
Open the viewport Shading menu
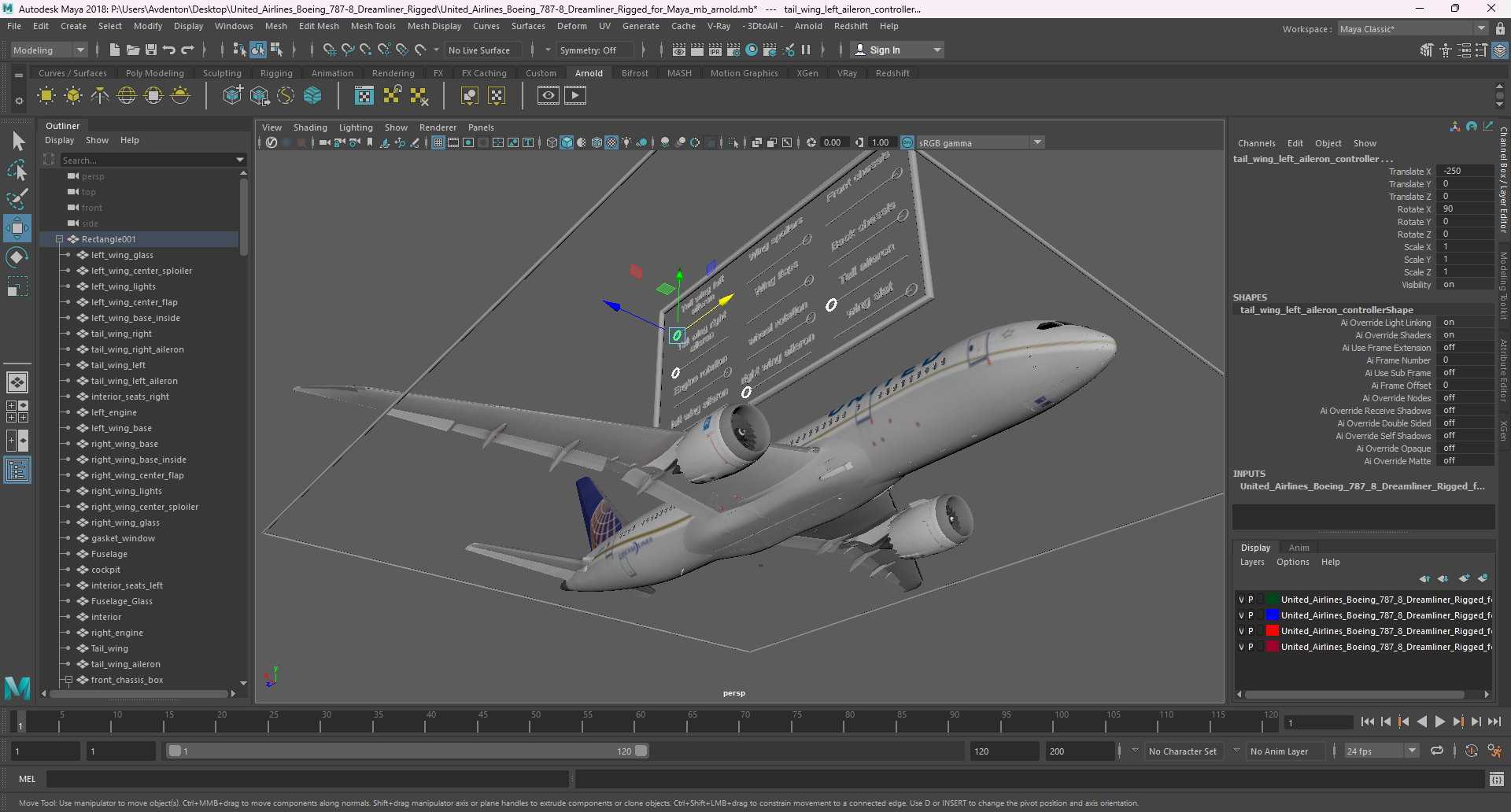[x=310, y=127]
